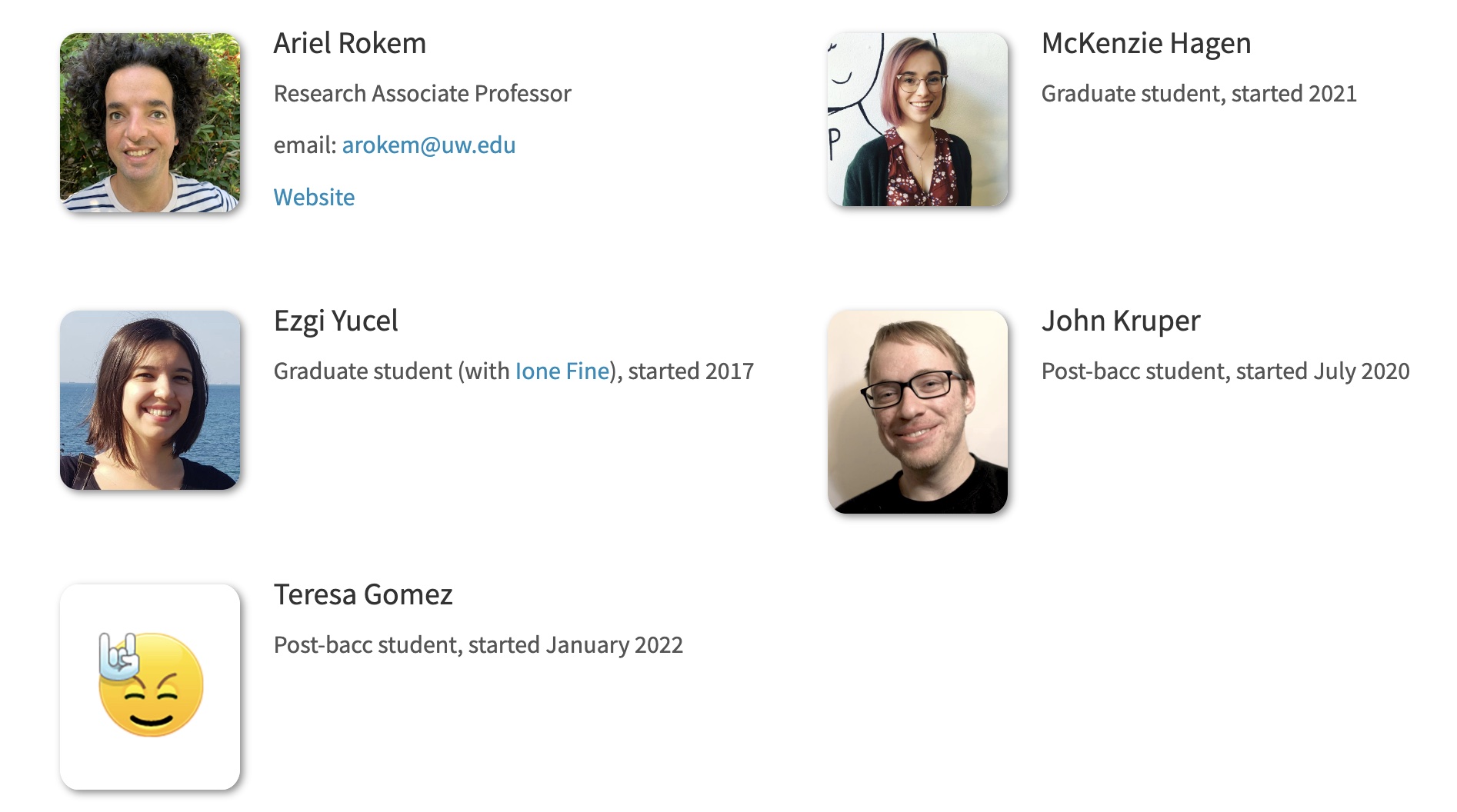Click the McKenzie Hagen name heading
The image size is (1457, 812).
[1145, 44]
